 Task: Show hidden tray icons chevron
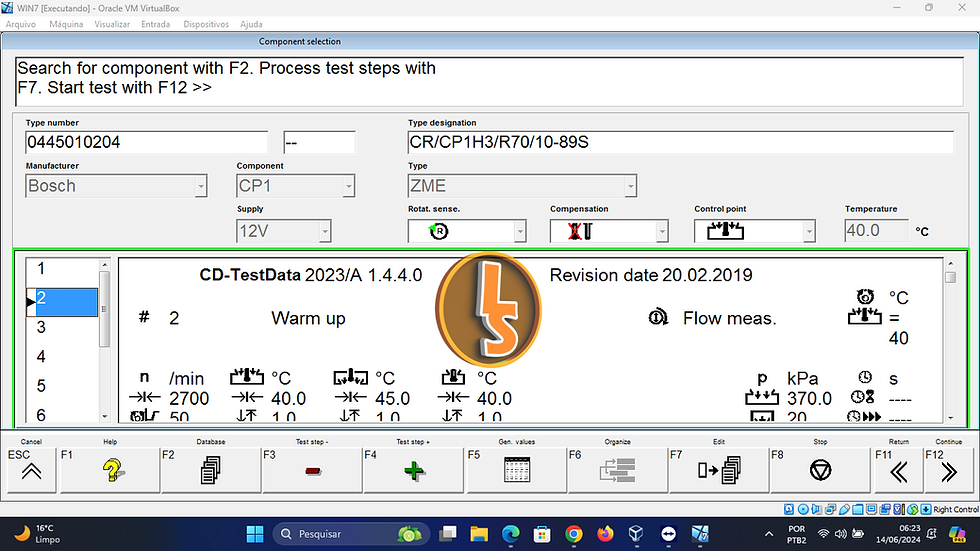(769, 534)
